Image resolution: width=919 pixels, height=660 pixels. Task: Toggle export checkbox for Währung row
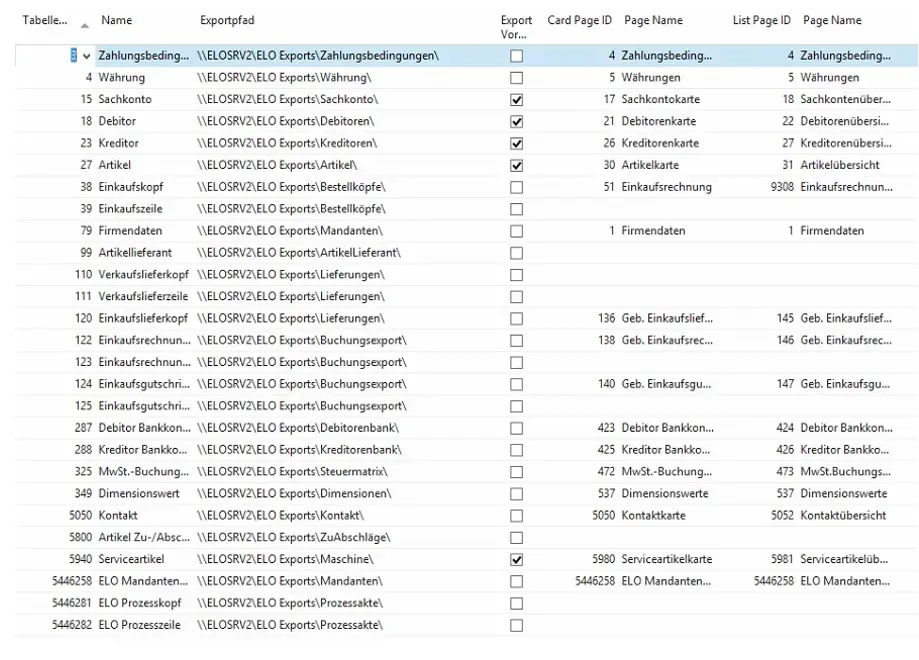click(516, 78)
